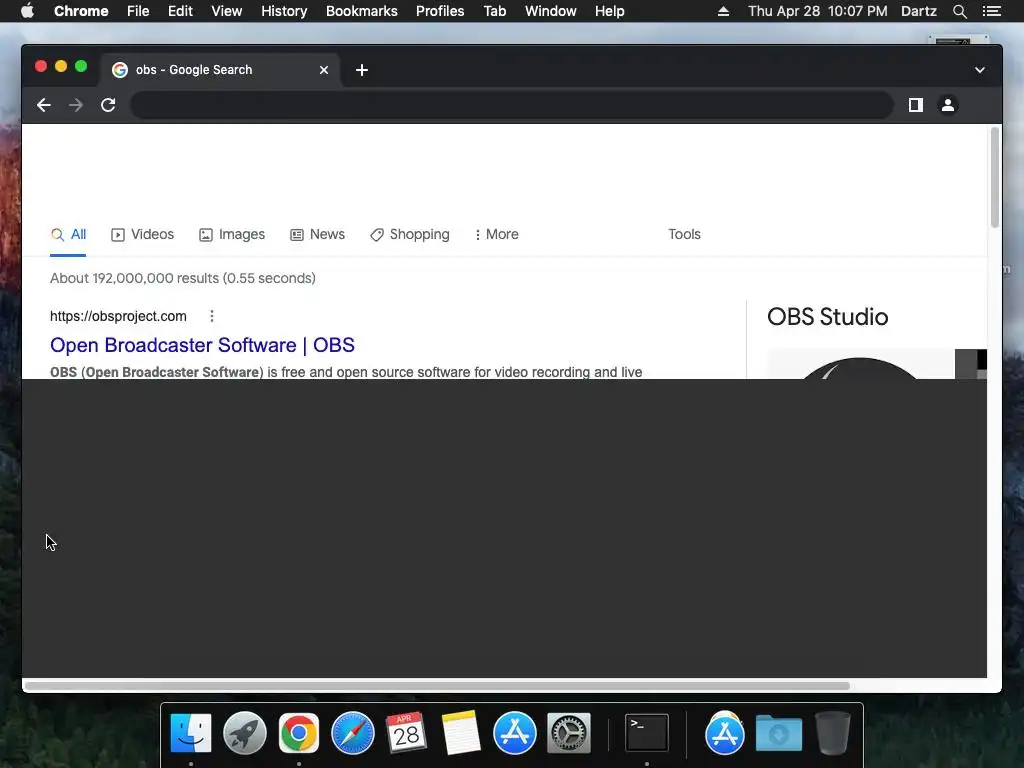Open the Edit menu
The width and height of the screenshot is (1024, 768).
coord(180,11)
